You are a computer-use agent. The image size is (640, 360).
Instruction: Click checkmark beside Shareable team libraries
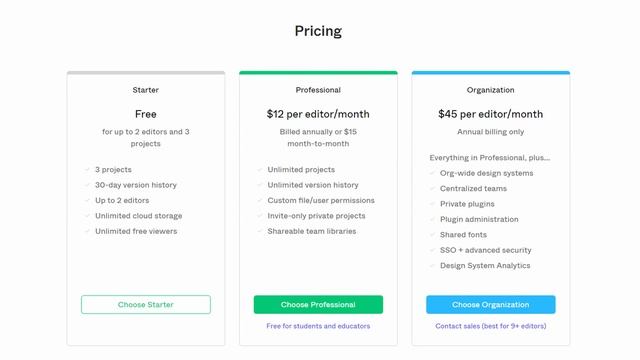click(260, 231)
